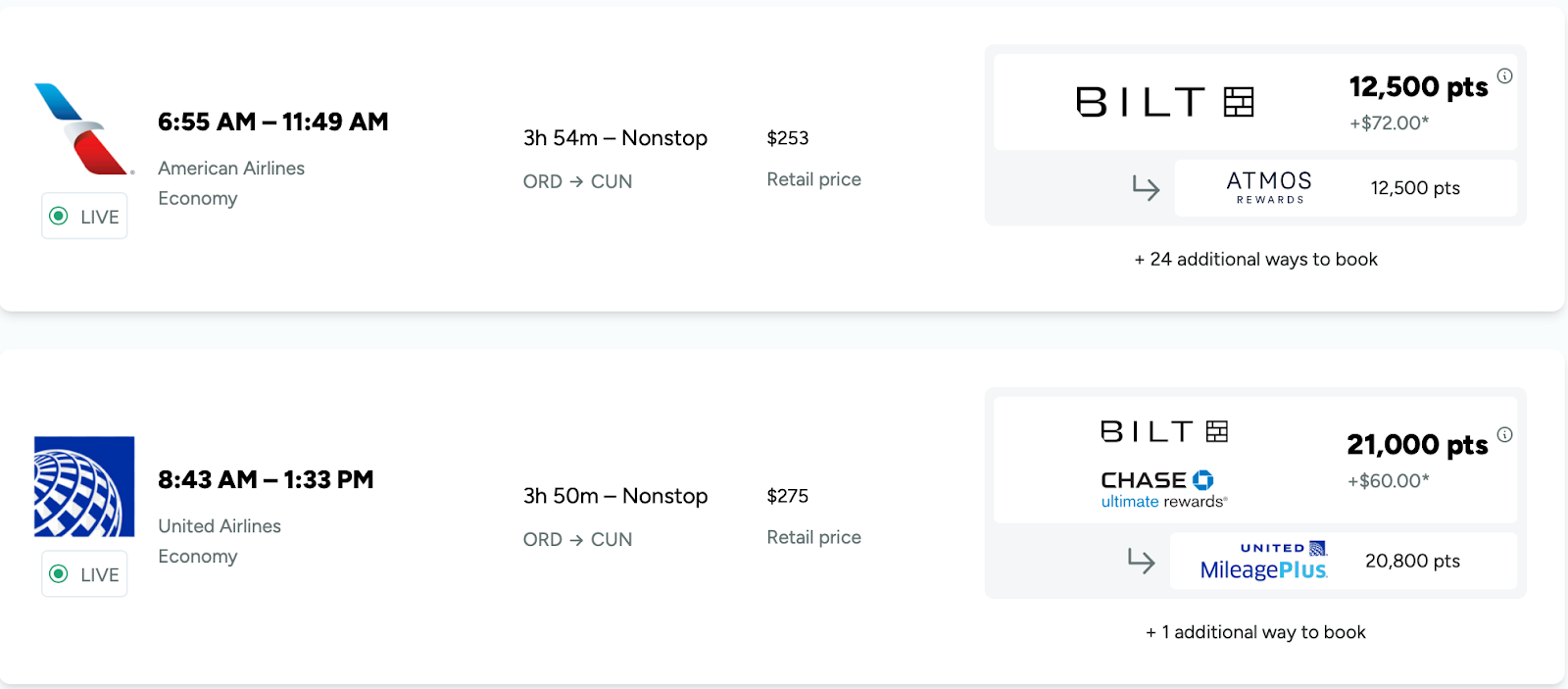
Task: Click transfer arrow next to MileagePlus
Action: [x=1141, y=561]
